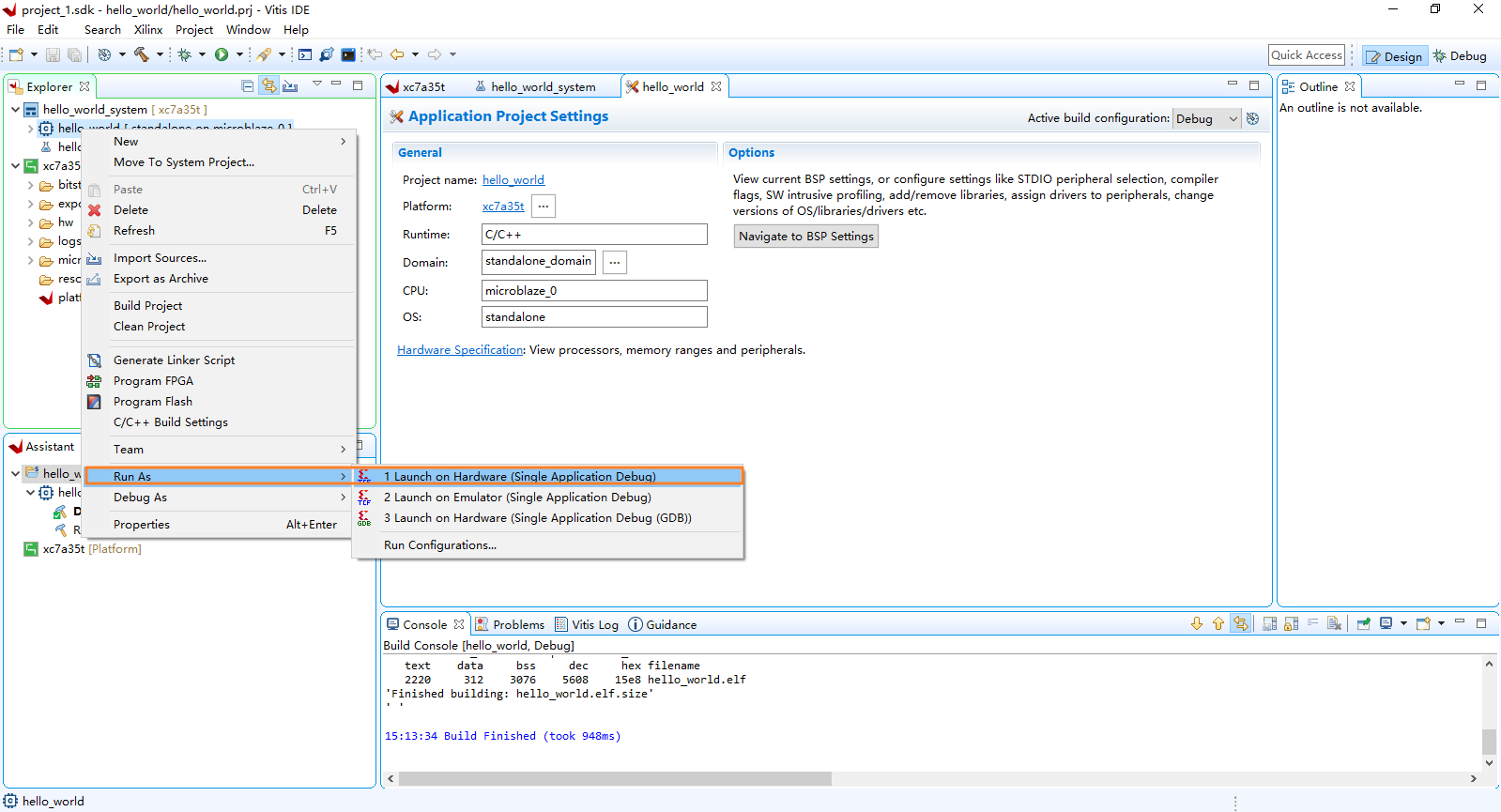Expand the hw folder in Explorer
The width and height of the screenshot is (1501, 812).
pos(31,222)
